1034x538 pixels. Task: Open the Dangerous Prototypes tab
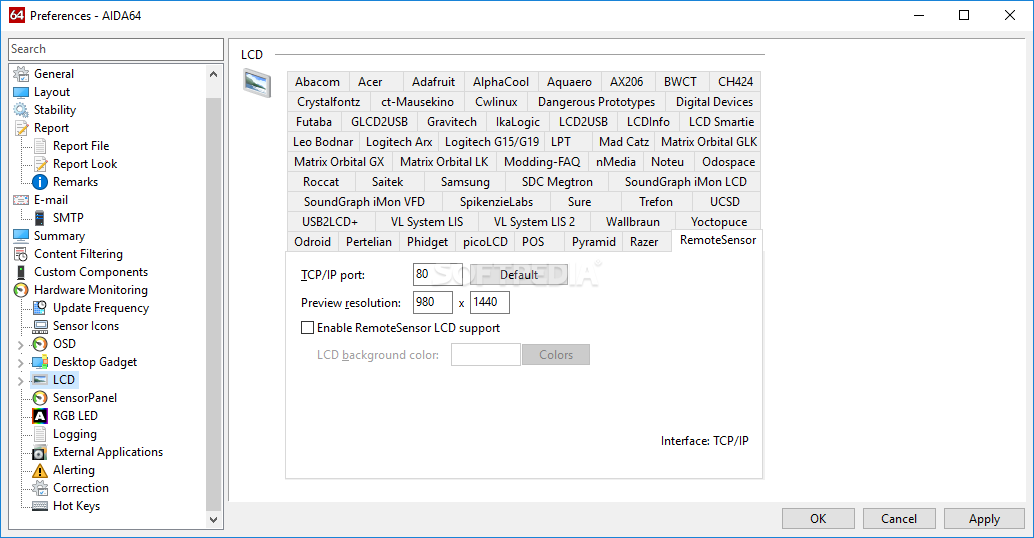click(596, 102)
